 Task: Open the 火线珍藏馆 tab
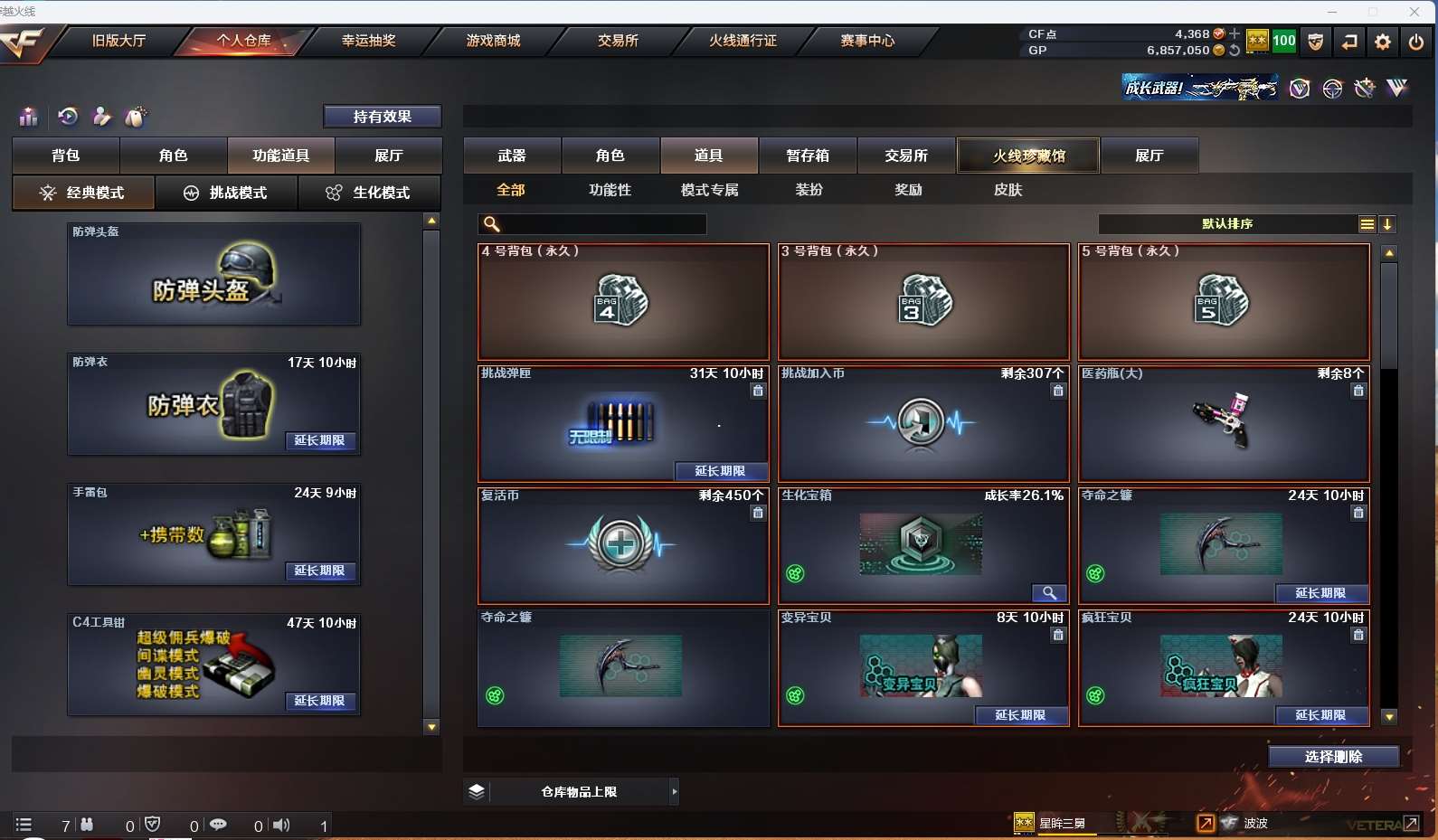[x=1028, y=156]
